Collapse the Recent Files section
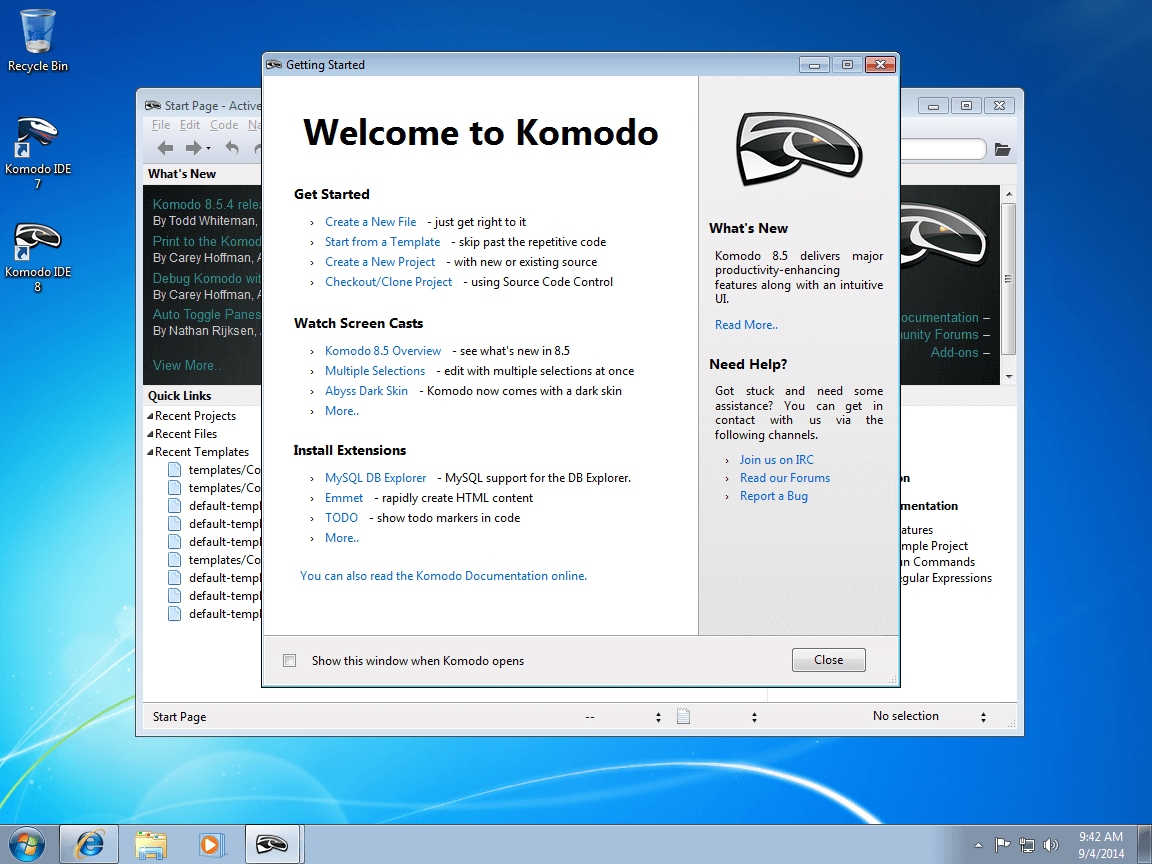Screen dimensions: 1152x864 coord(151,434)
